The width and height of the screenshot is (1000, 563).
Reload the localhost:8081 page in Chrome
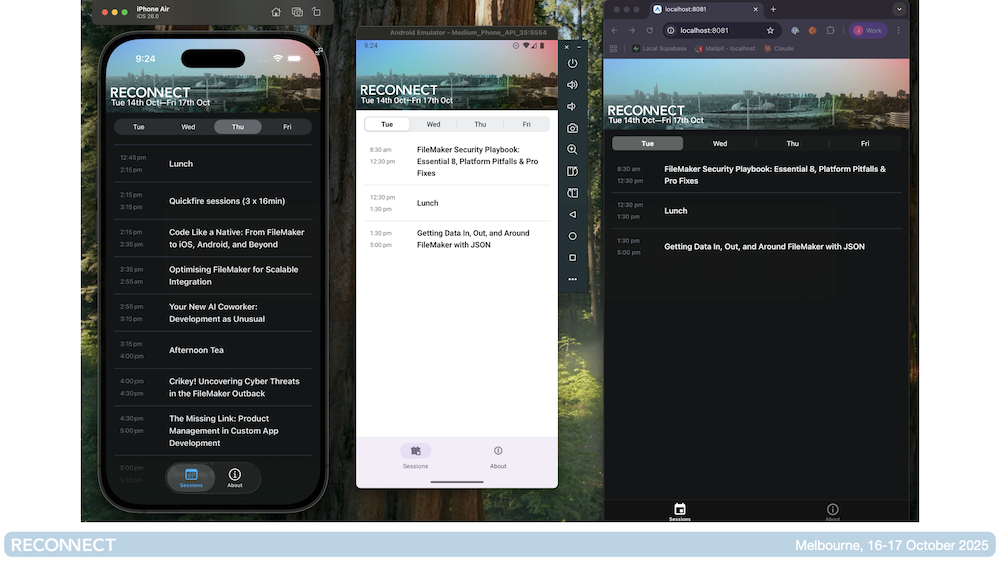tap(649, 31)
